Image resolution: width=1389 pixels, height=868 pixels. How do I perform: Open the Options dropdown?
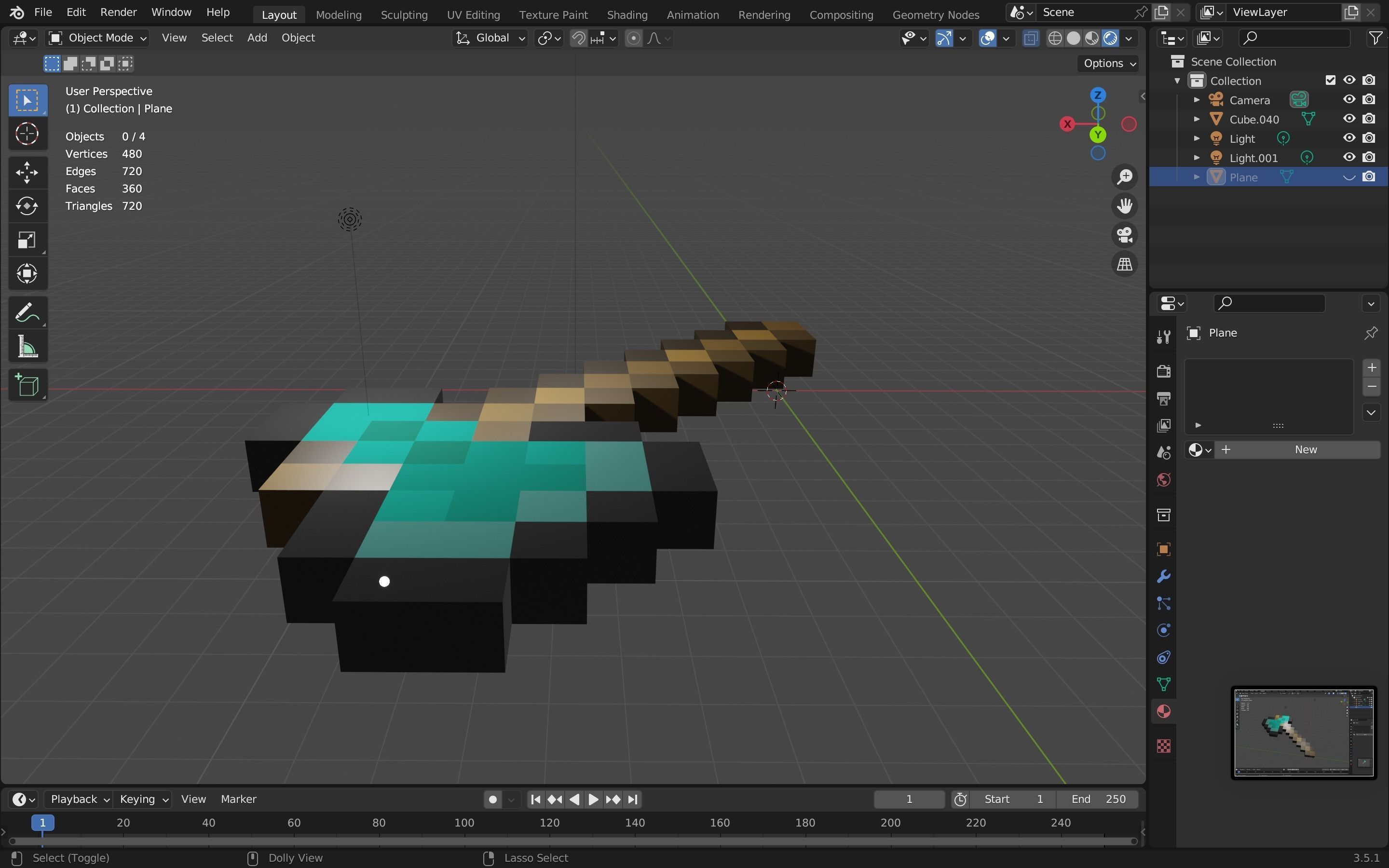pos(1109,63)
